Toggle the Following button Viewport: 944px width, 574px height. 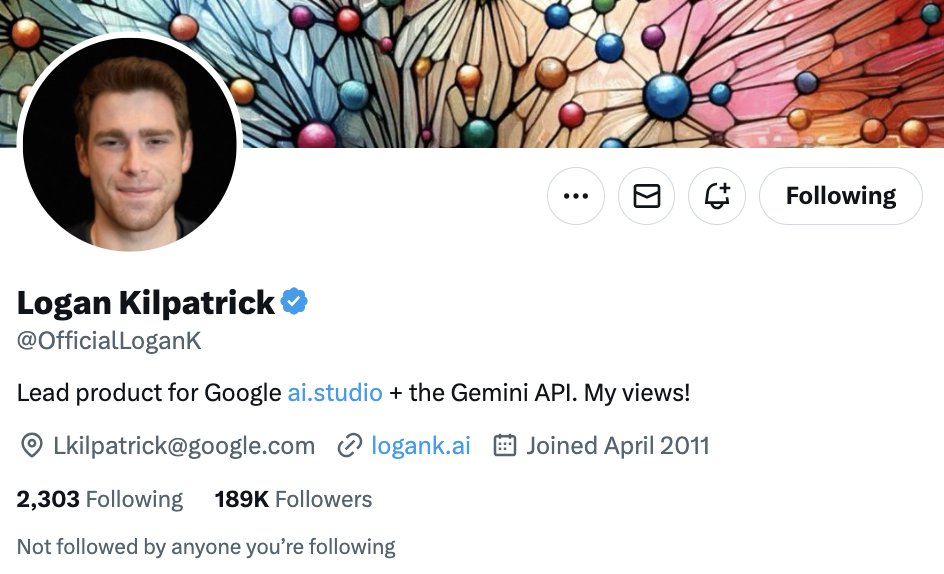pyautogui.click(x=840, y=196)
